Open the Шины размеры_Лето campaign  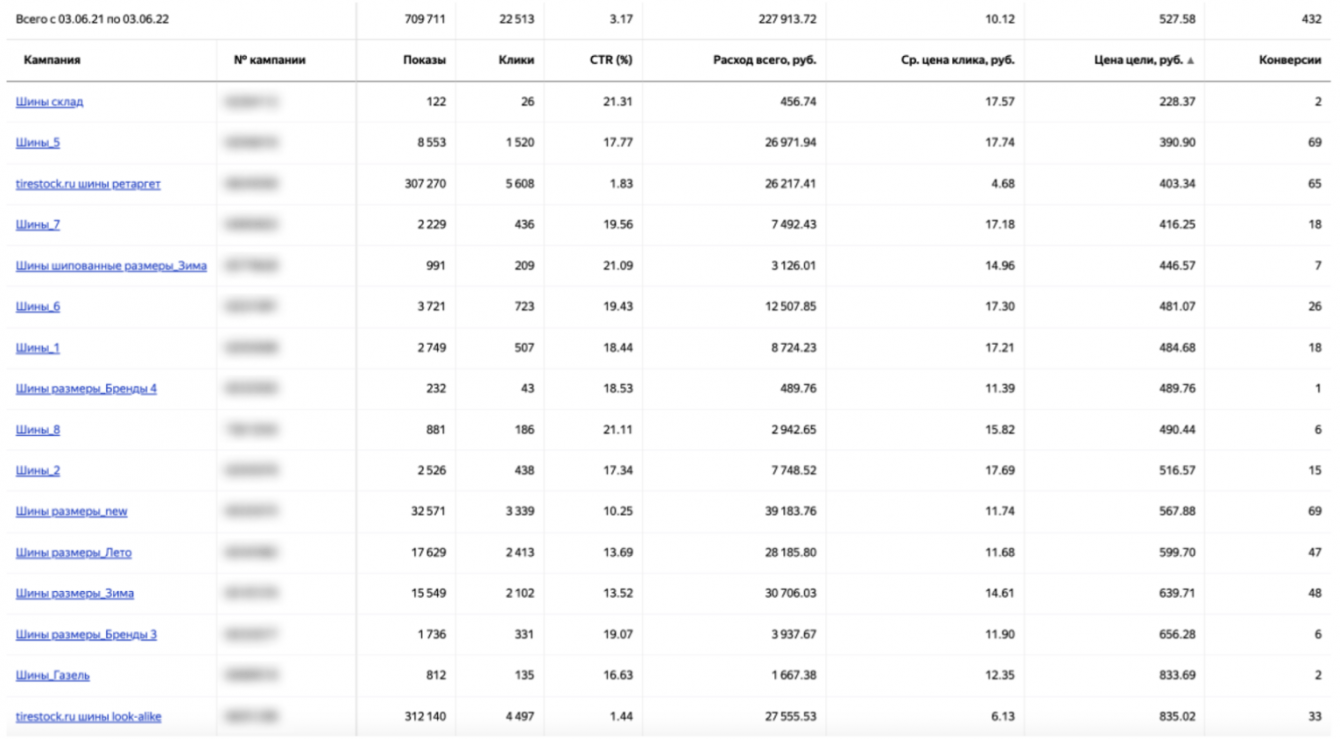[73, 553]
